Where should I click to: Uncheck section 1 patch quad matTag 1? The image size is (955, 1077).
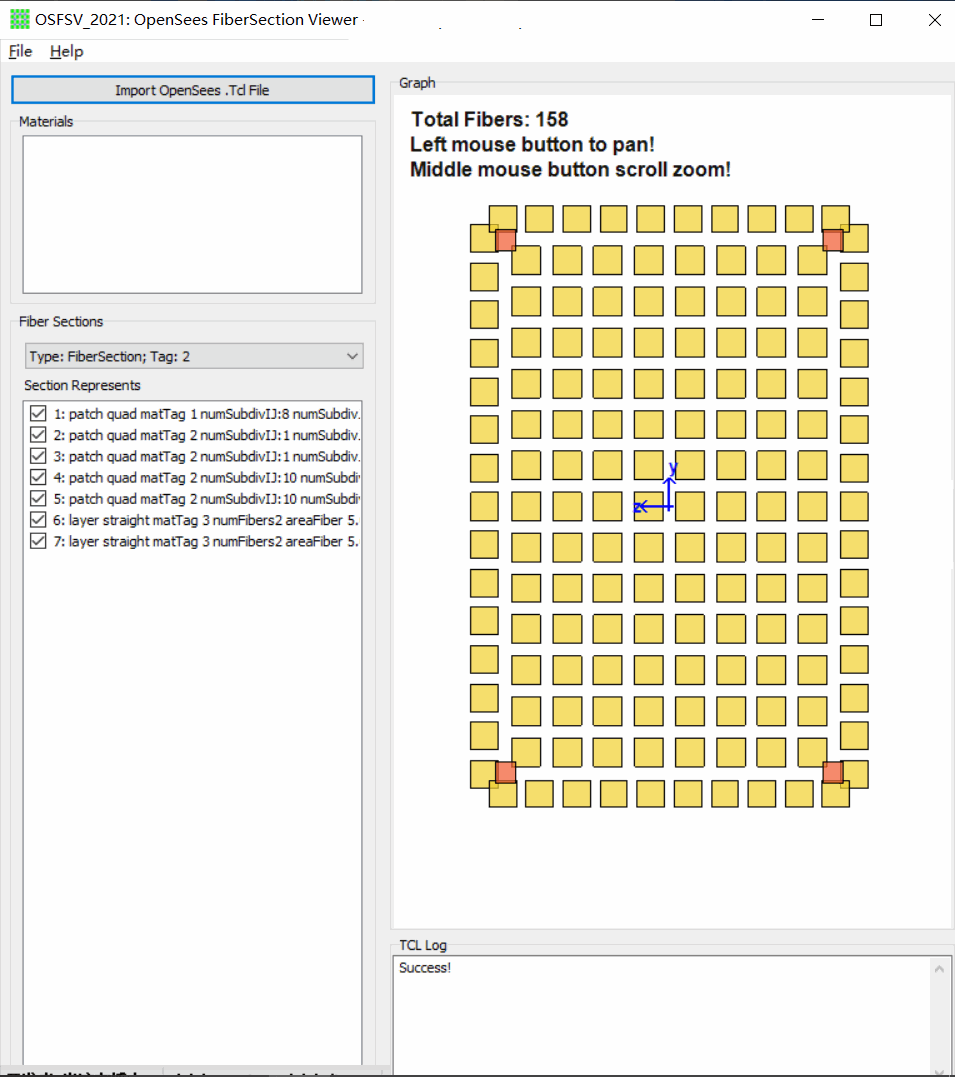coord(37,413)
